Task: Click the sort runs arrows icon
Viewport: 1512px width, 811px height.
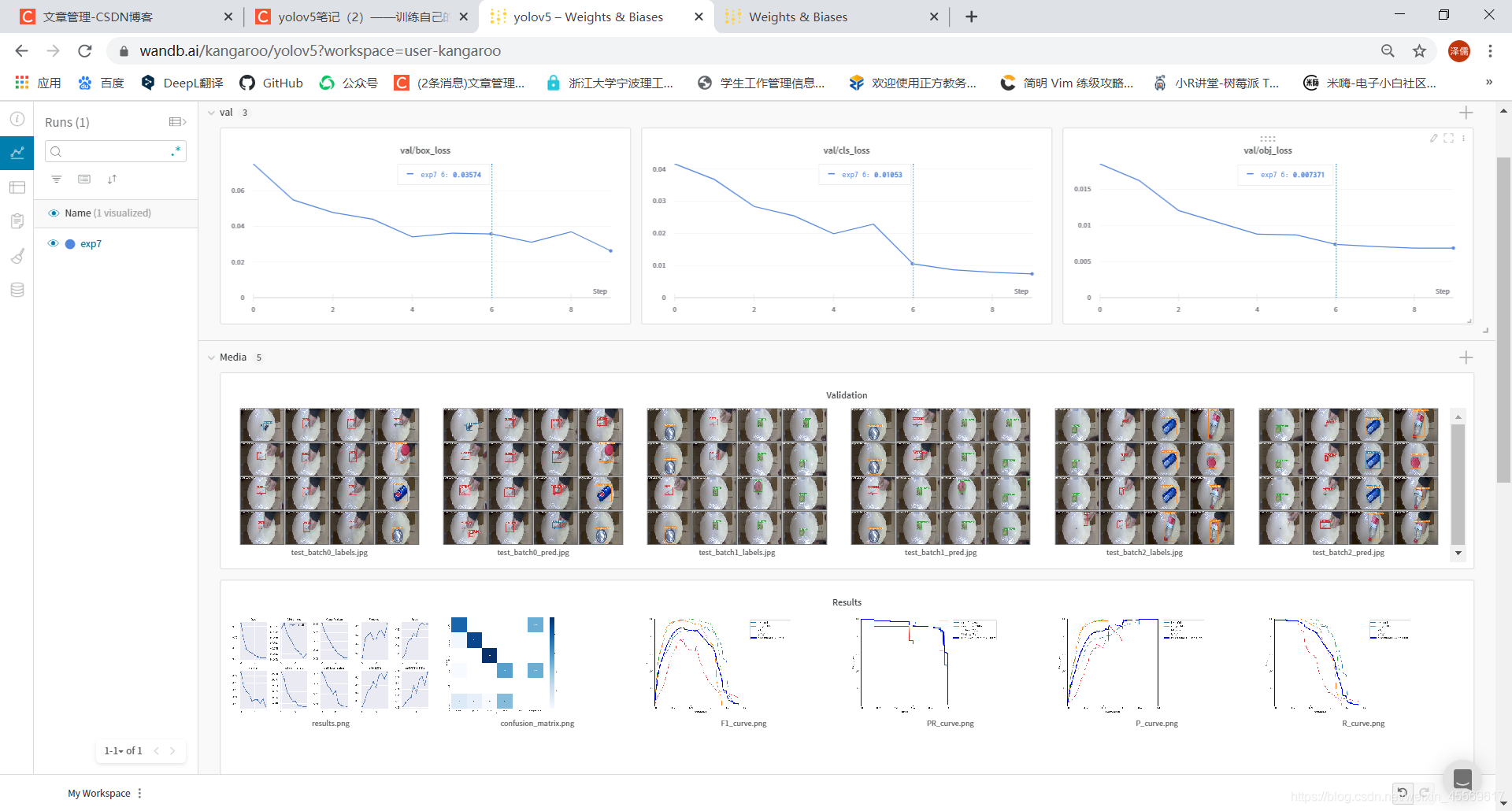Action: point(112,180)
